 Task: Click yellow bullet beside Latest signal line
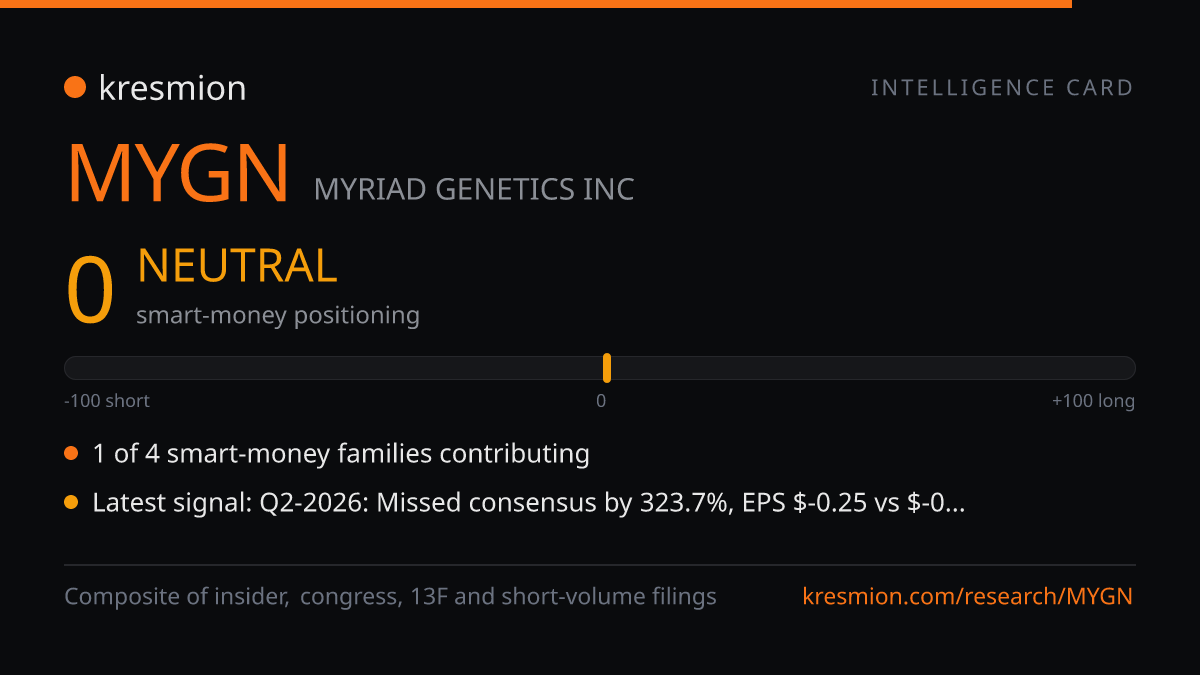(71, 503)
